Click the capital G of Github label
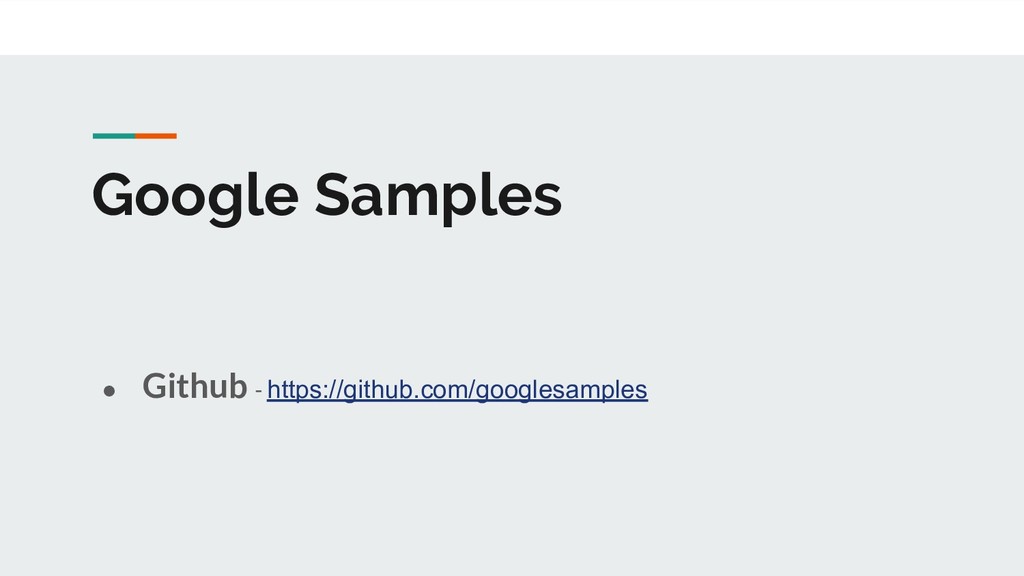This screenshot has width=1024, height=576. point(153,385)
